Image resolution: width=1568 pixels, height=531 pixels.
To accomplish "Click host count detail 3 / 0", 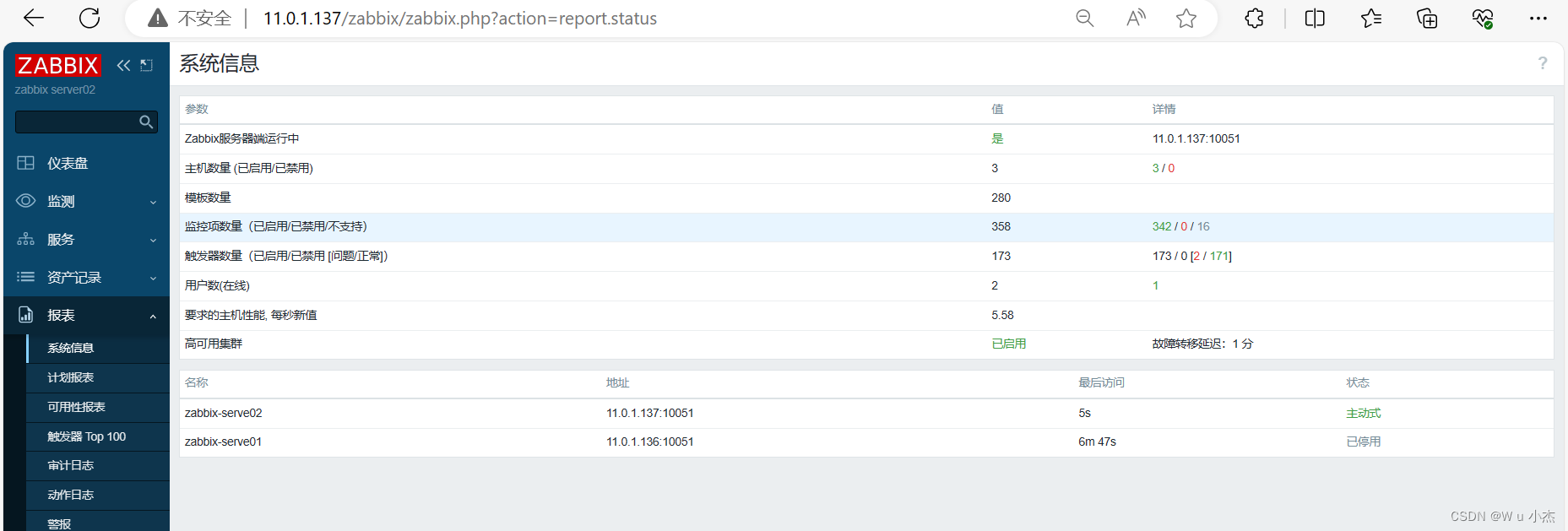I will coord(1163,168).
